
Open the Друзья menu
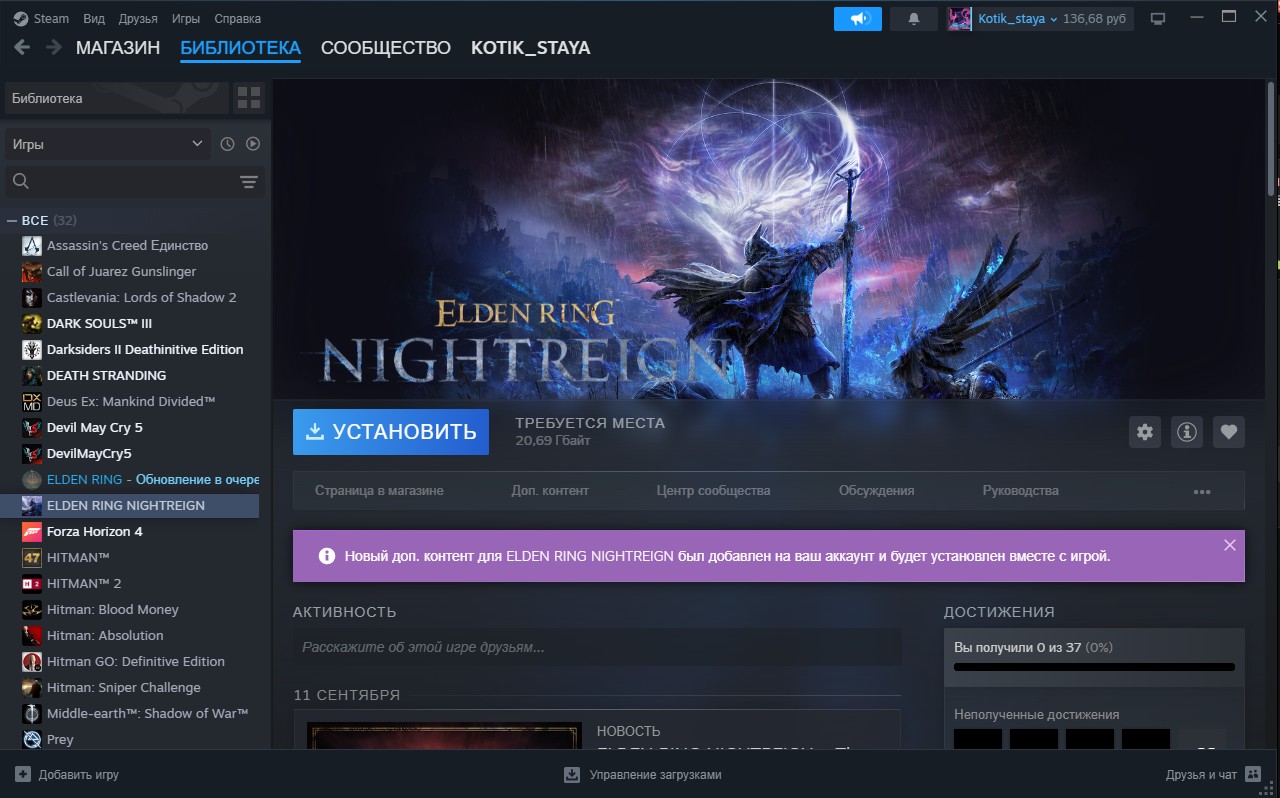[x=138, y=18]
